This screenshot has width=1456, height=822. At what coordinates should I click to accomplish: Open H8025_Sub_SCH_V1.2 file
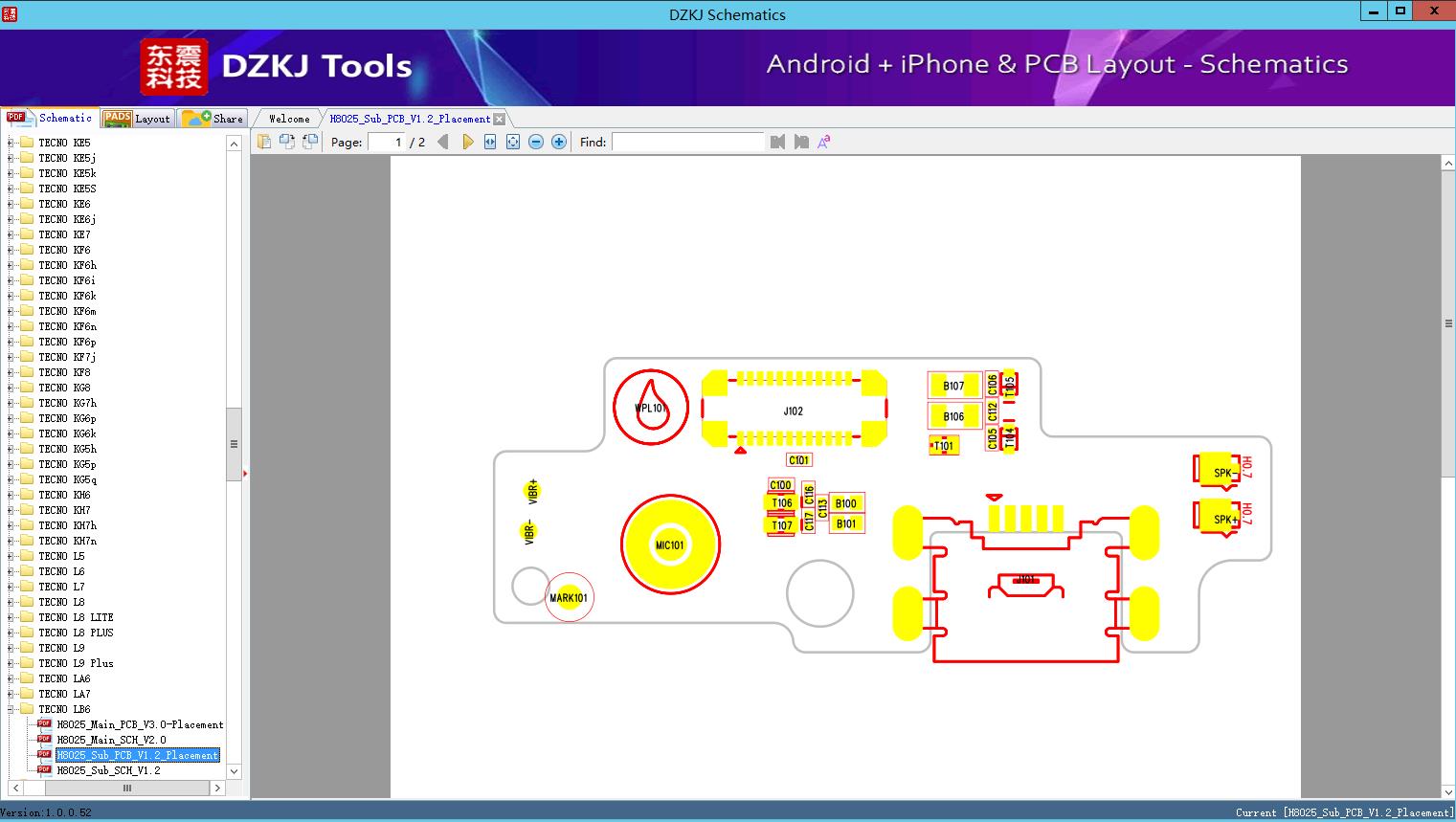pyautogui.click(x=108, y=770)
